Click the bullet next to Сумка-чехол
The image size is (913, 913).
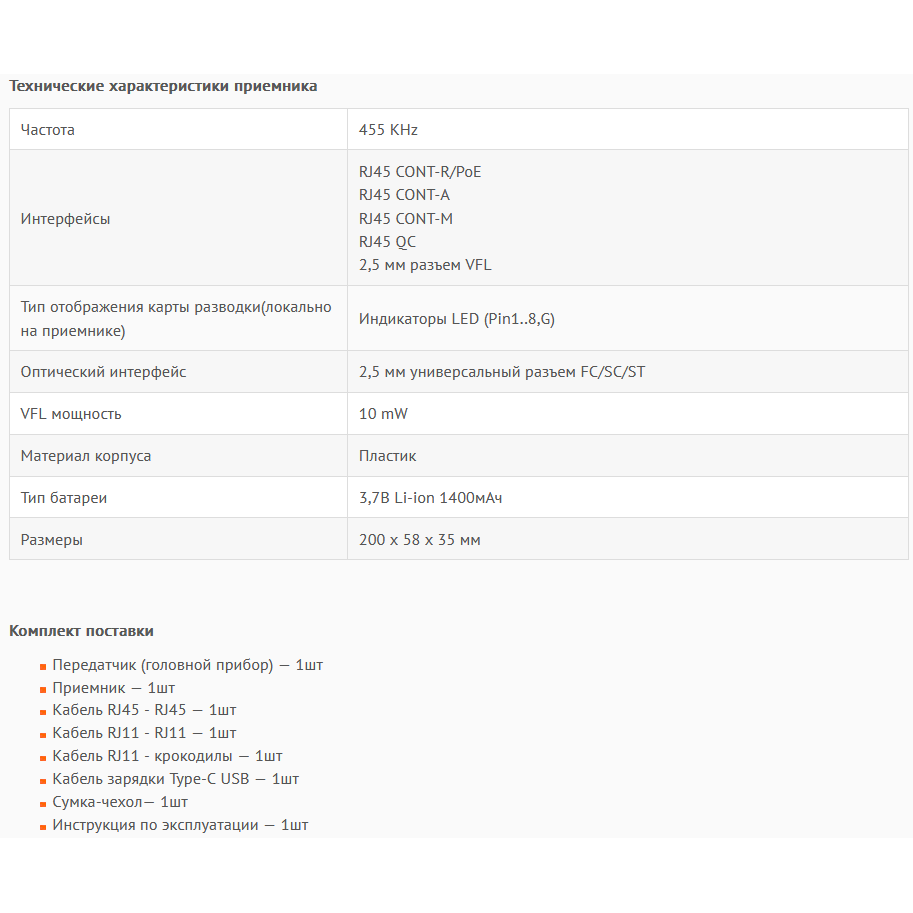tap(41, 803)
